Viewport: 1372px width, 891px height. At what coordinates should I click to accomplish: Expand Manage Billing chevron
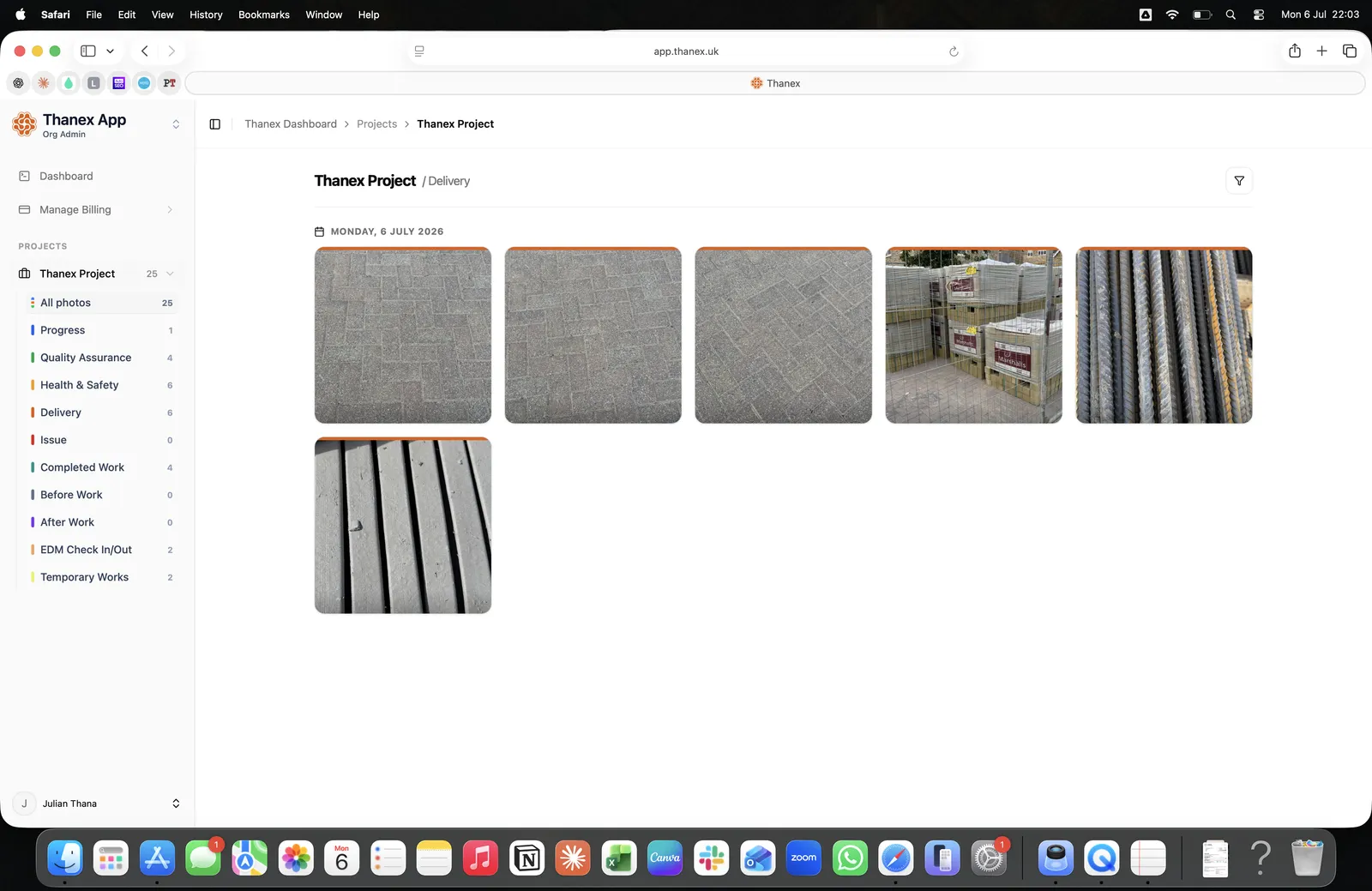pos(170,209)
